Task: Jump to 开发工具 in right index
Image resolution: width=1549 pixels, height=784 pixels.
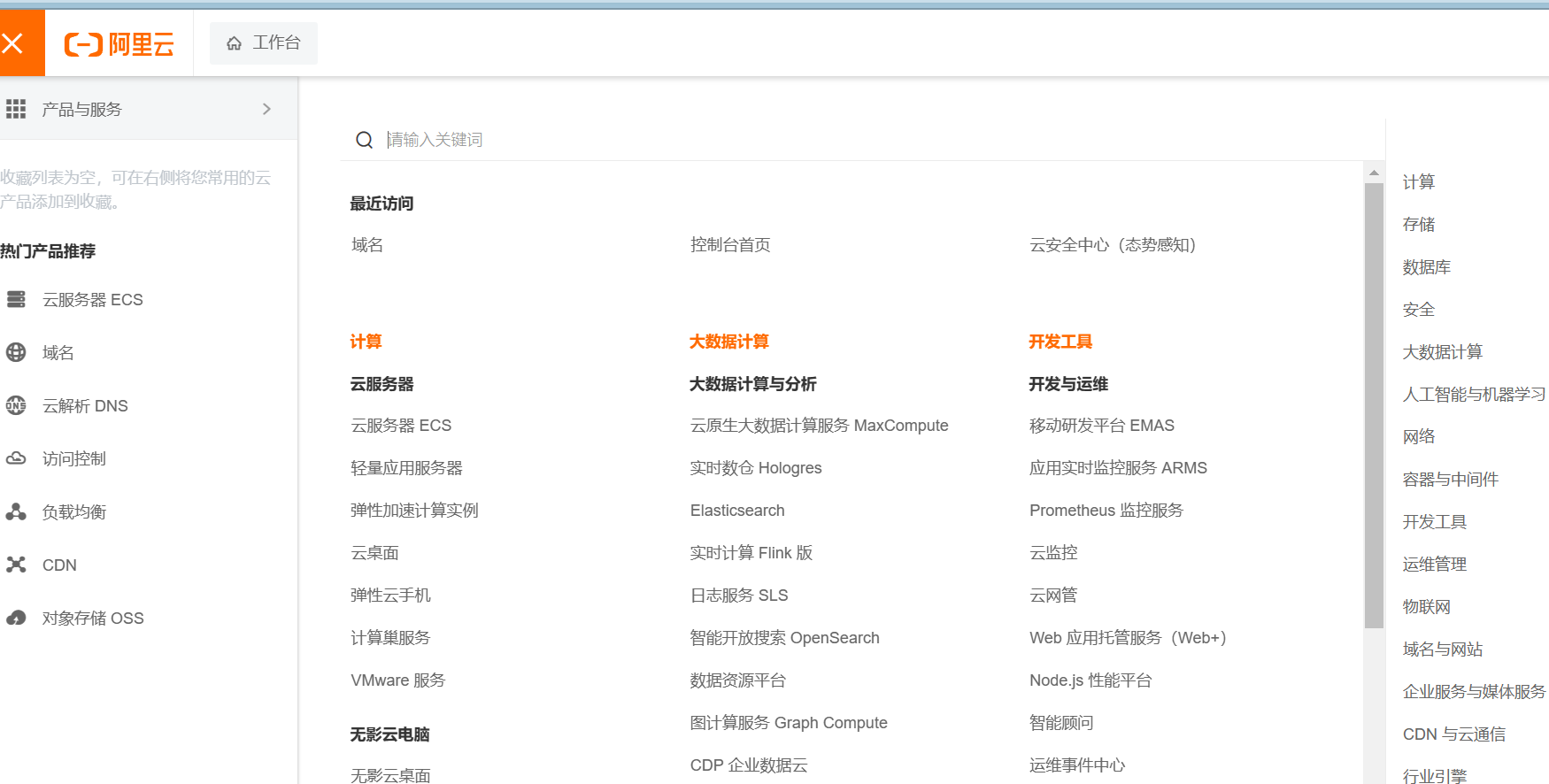Action: (x=1435, y=522)
